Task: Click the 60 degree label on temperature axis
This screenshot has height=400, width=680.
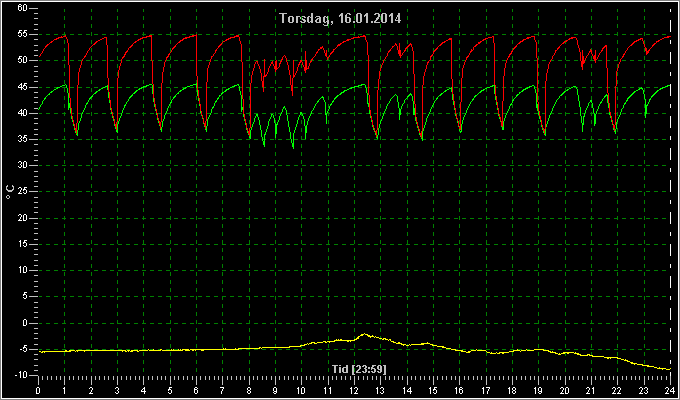Action: click(x=22, y=8)
